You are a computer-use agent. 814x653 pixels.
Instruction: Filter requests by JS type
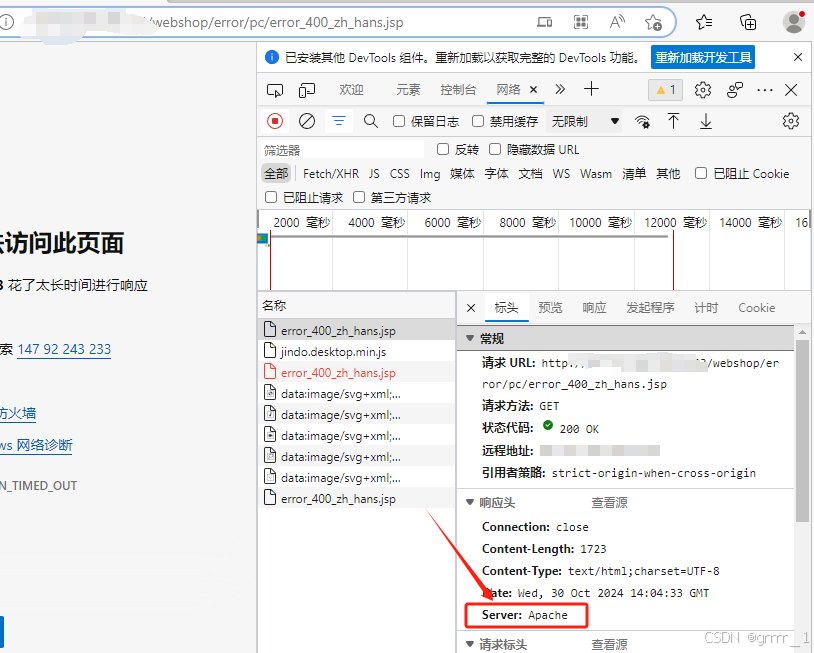tap(374, 173)
